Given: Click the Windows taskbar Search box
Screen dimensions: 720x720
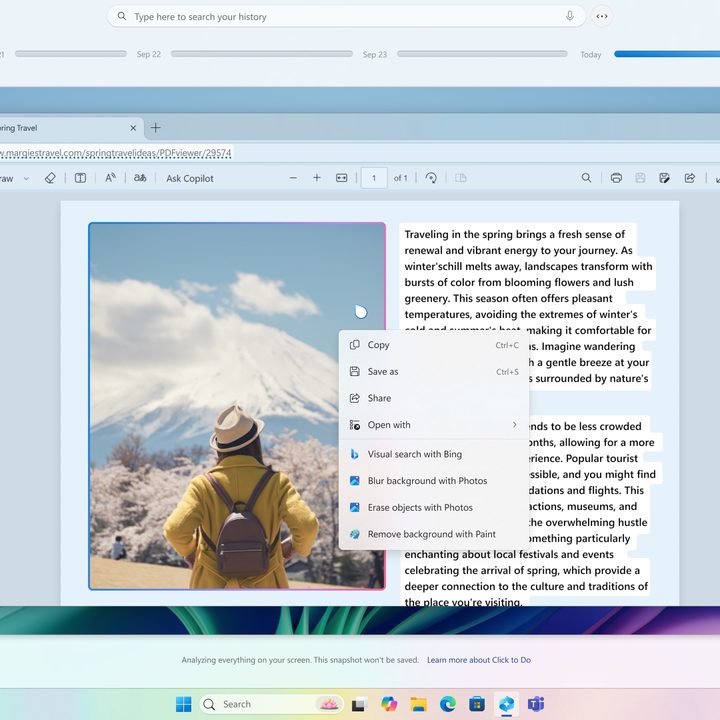Looking at the screenshot, I should 271,704.
